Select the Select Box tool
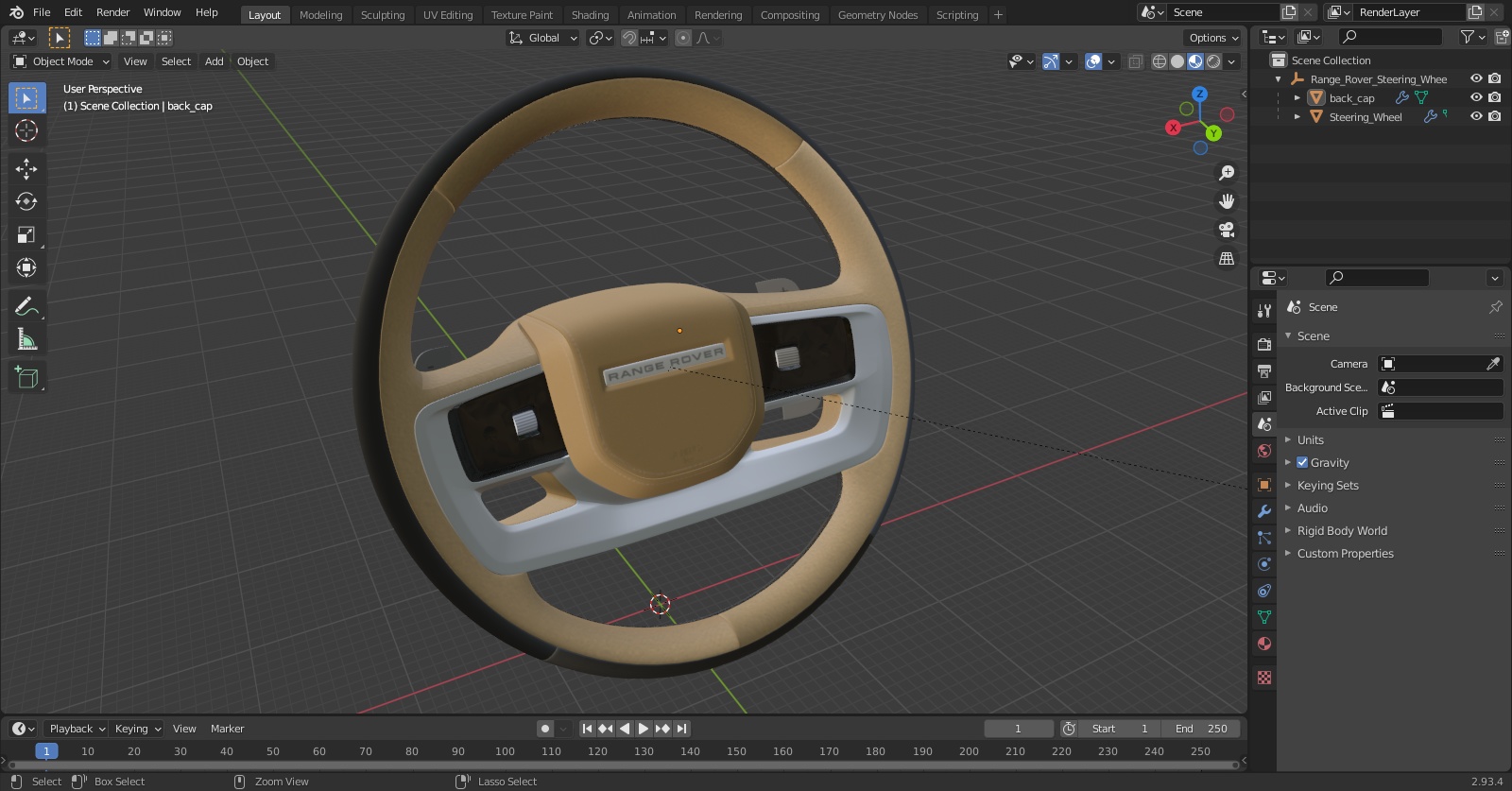The image size is (1512, 791). click(26, 98)
